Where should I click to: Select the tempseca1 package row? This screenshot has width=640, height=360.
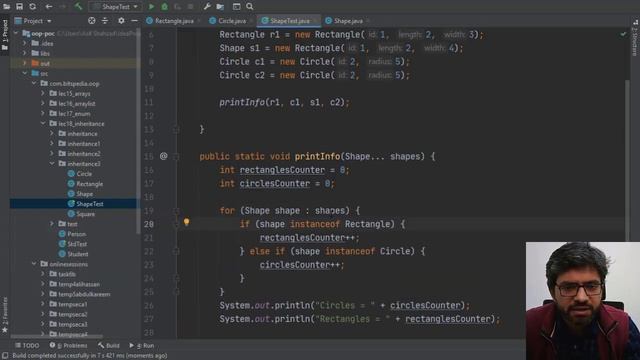pyautogui.click(x=75, y=304)
